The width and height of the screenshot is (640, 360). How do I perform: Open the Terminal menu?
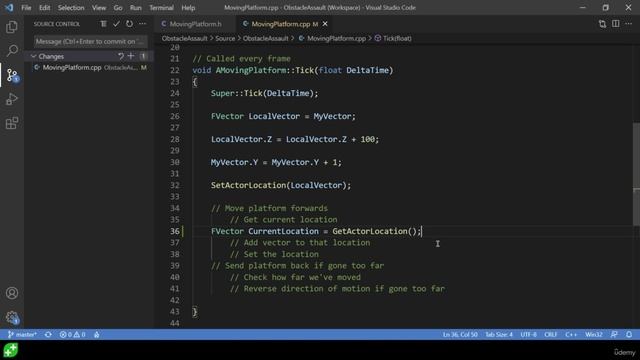[161, 8]
